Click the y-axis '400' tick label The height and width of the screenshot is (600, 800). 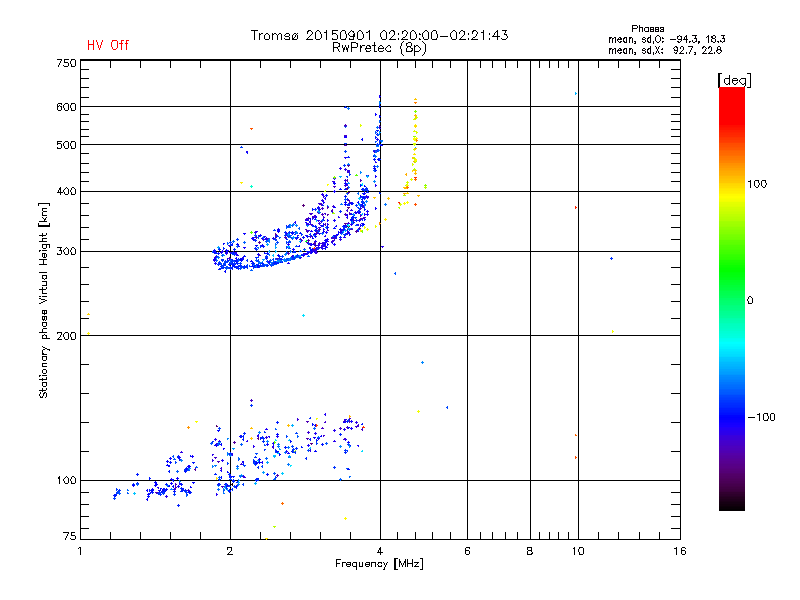click(66, 191)
